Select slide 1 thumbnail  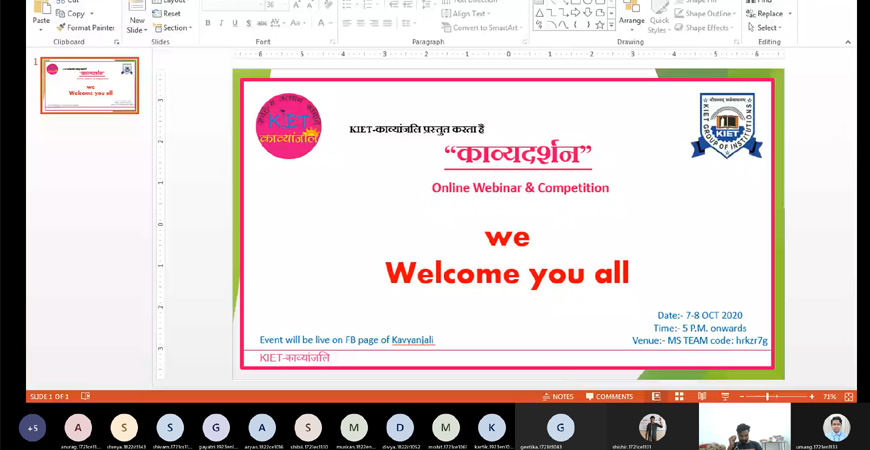89,85
